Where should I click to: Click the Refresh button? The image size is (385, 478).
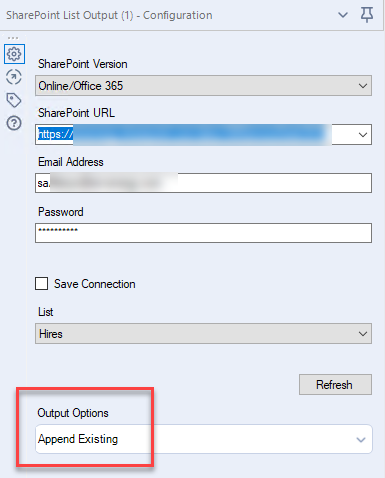point(335,385)
